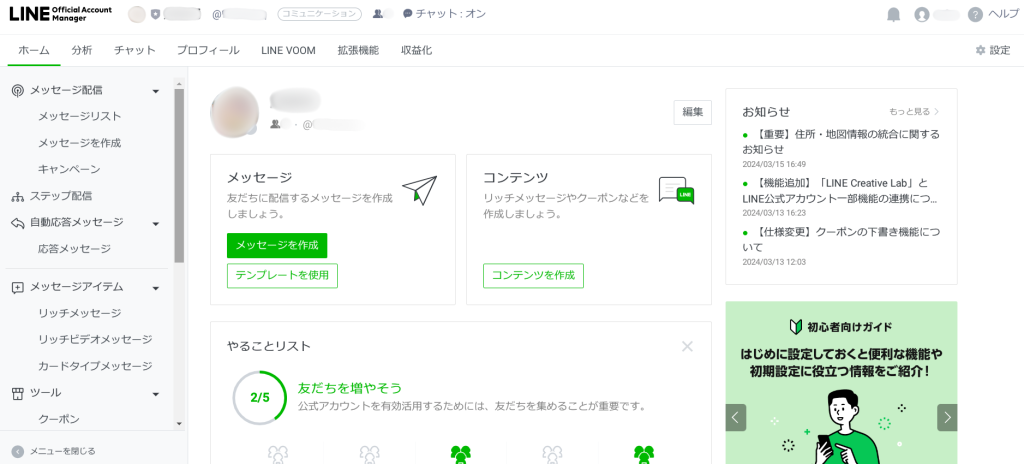The height and width of the screenshot is (464, 1024).
Task: Click the profile picture on home card
Action: coord(234,112)
